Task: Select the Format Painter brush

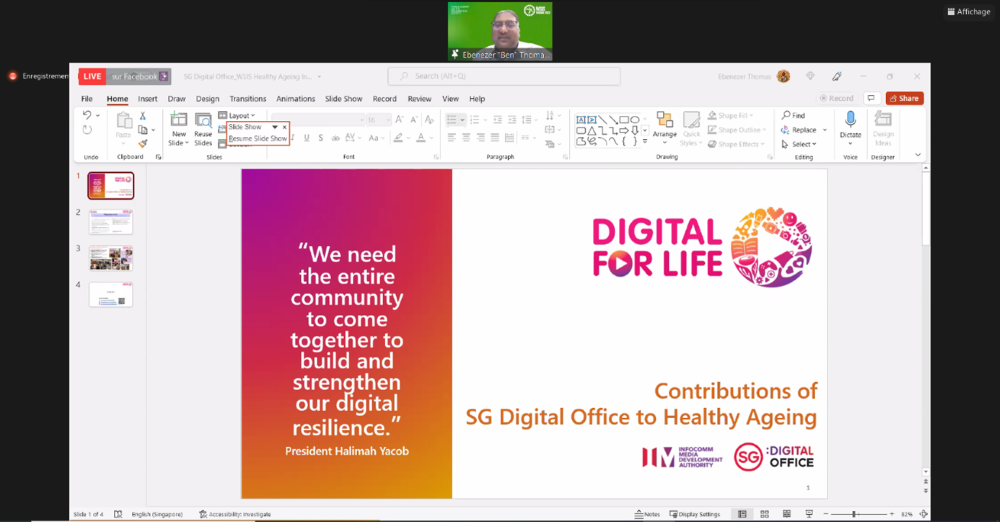Action: (143, 144)
